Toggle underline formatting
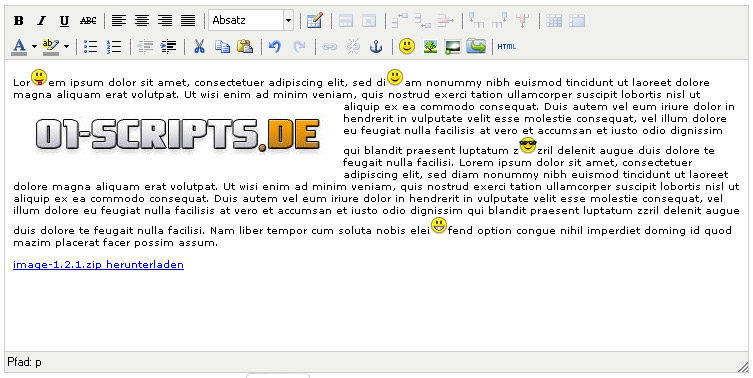753x378 pixels. click(64, 21)
